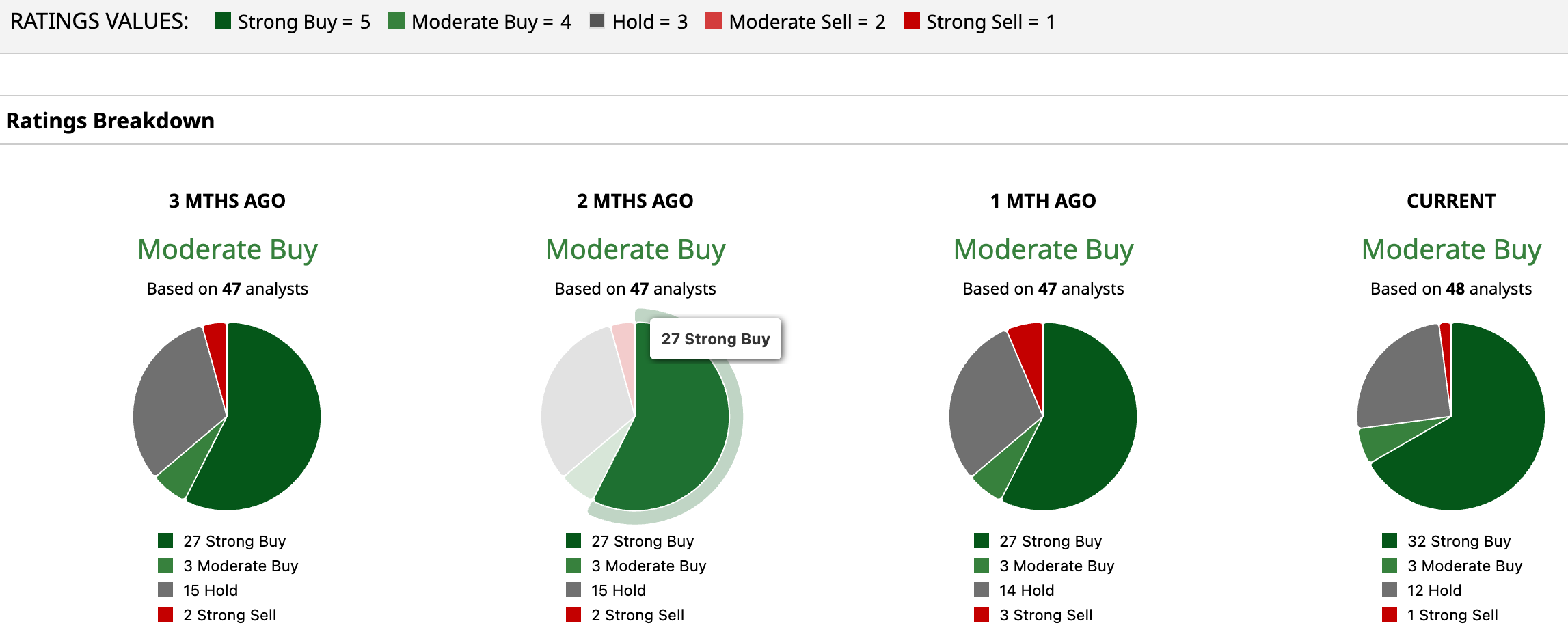Click the dark green Strong Buy slice of the 3 MTHS AGO pie
Screen dimensions: 1568x630
pos(273,424)
